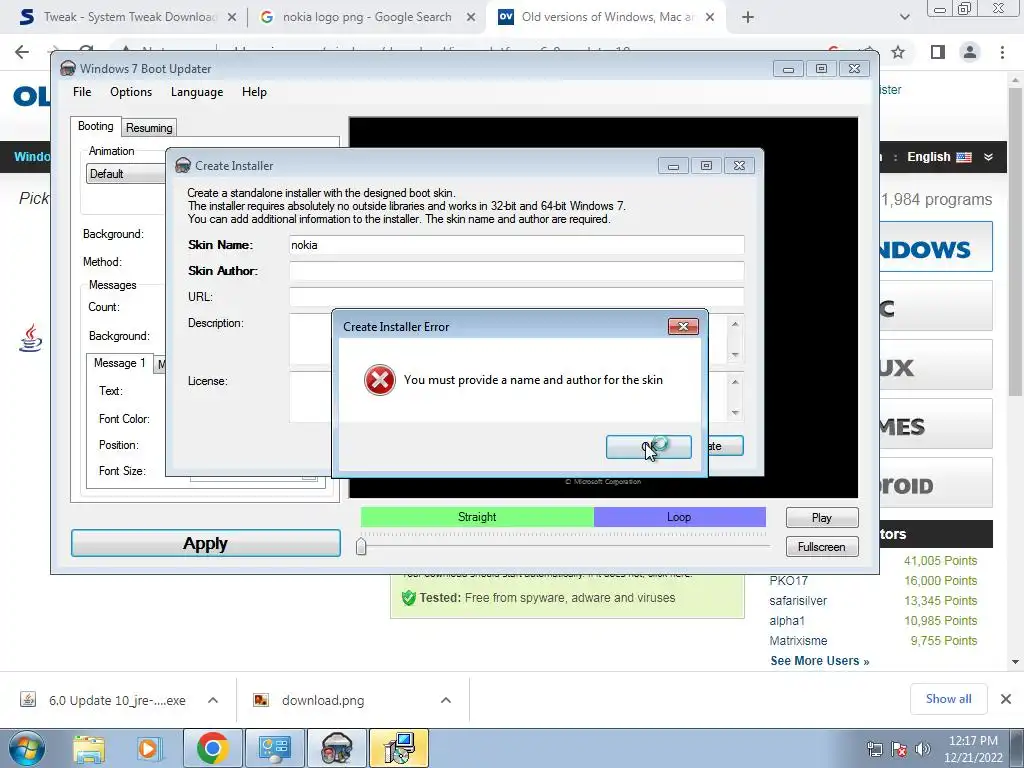The width and height of the screenshot is (1024, 768).
Task: Click the taskbar clock showing 12:17 PM
Action: (x=972, y=749)
